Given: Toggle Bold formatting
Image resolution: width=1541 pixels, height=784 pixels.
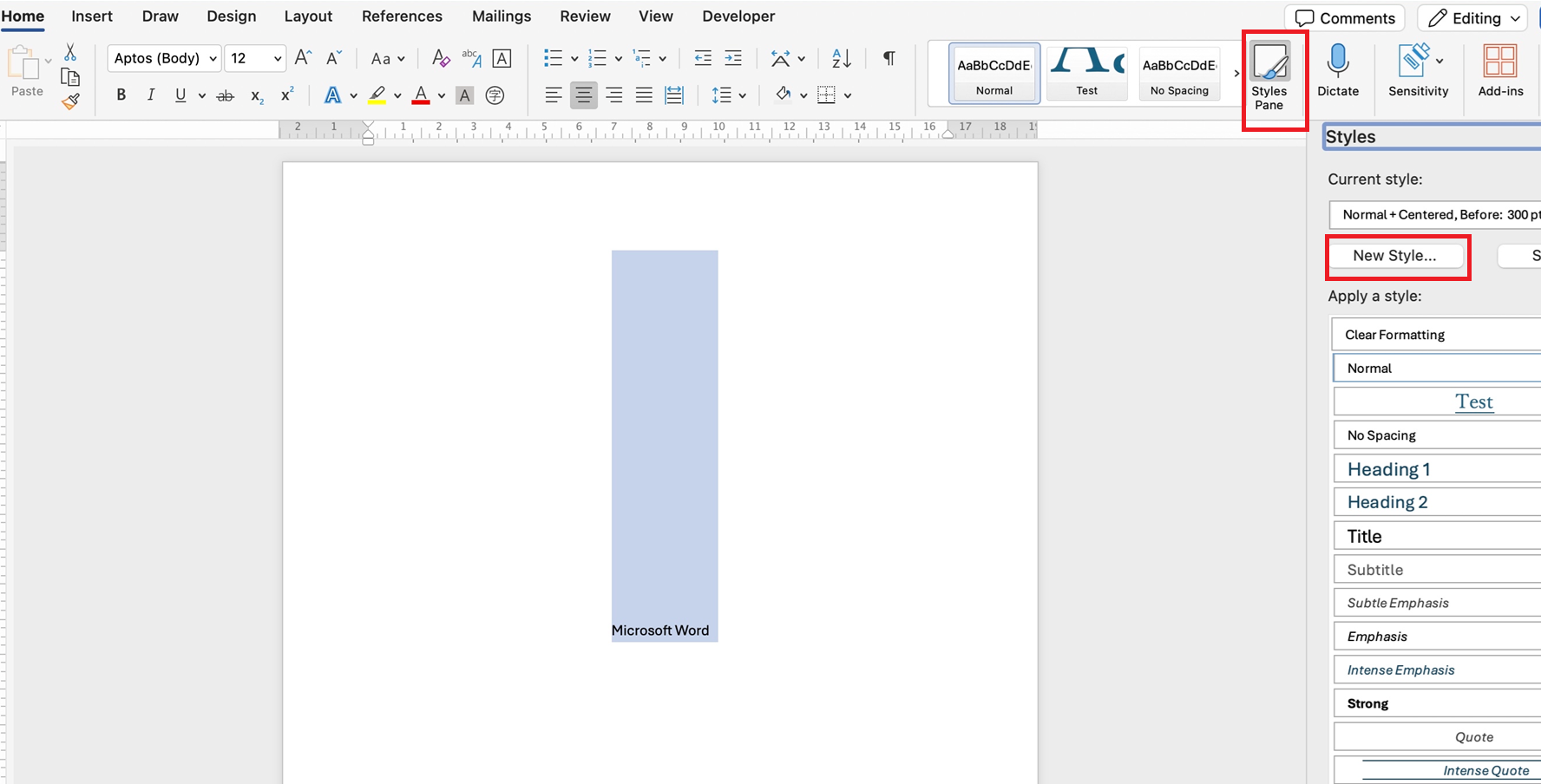Looking at the screenshot, I should (121, 95).
